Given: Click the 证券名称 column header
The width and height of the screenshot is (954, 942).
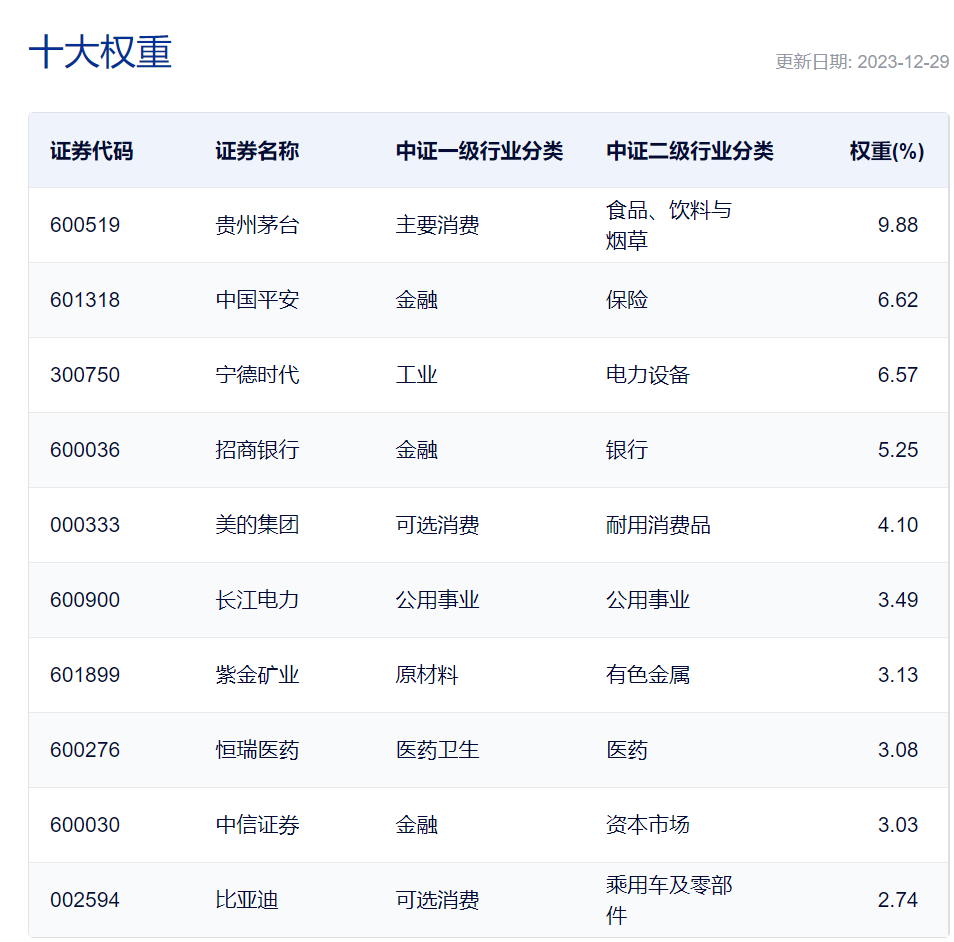Looking at the screenshot, I should (257, 151).
